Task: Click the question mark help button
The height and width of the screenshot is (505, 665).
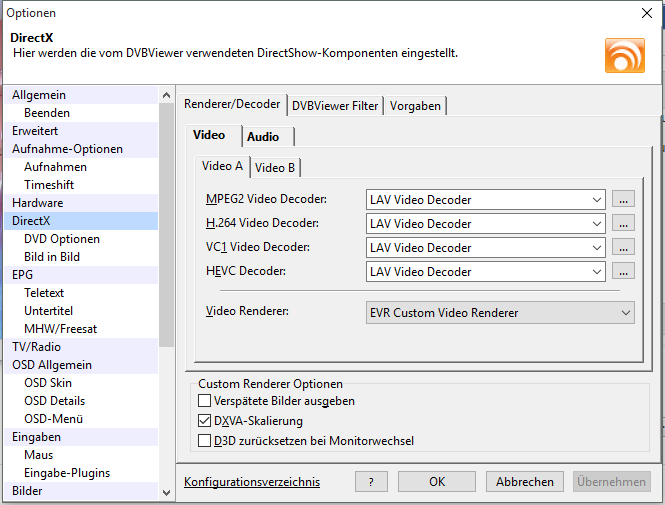Action: 371,482
